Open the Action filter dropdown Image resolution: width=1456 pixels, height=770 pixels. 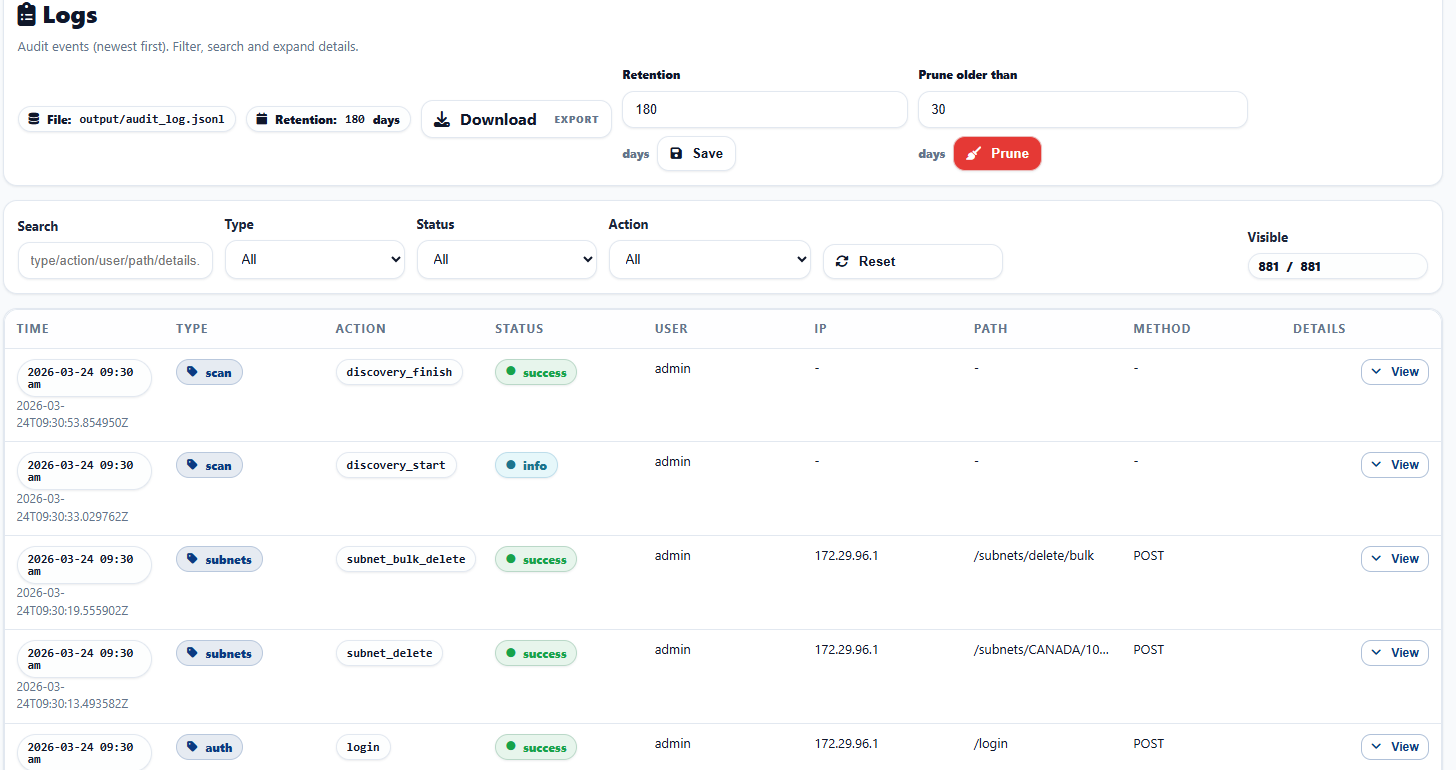710,259
